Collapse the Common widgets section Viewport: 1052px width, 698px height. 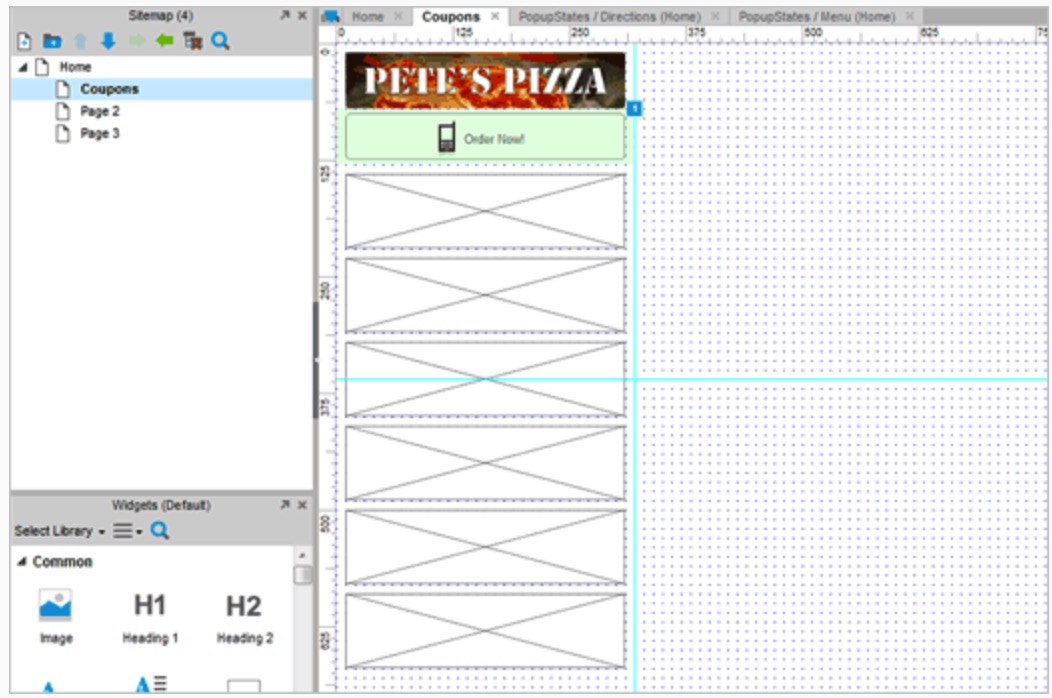click(x=22, y=562)
